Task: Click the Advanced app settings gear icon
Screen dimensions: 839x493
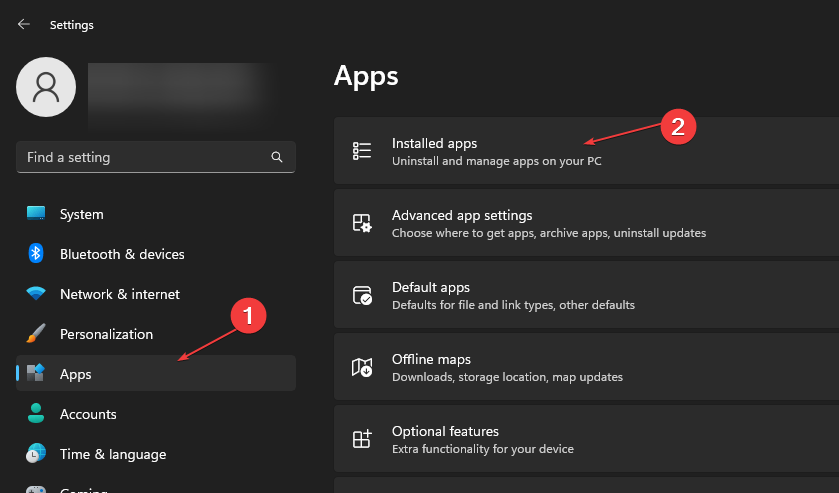Action: coord(362,223)
